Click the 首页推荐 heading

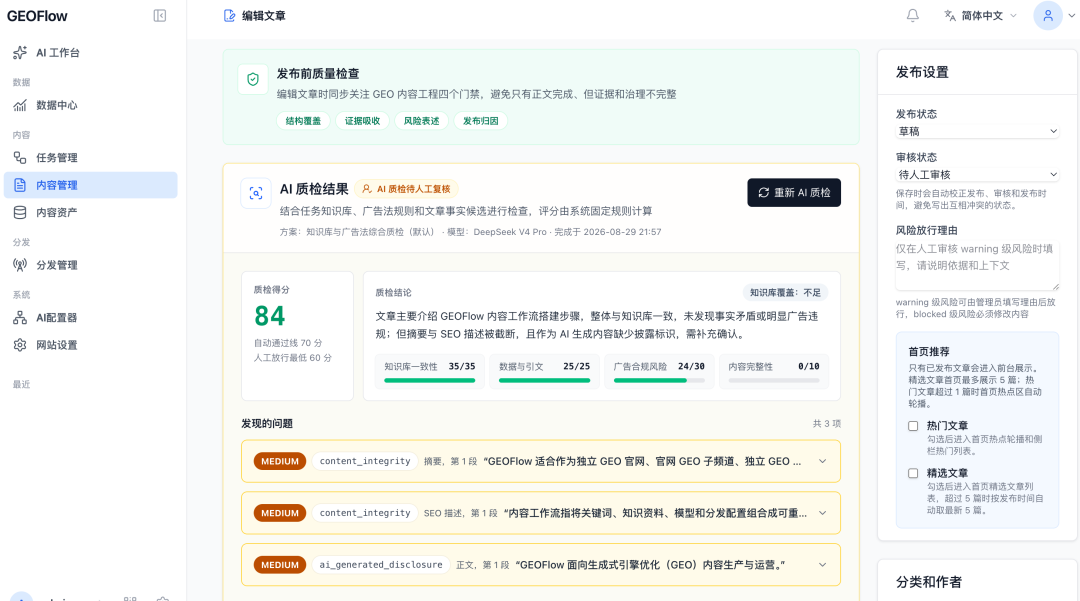928,351
